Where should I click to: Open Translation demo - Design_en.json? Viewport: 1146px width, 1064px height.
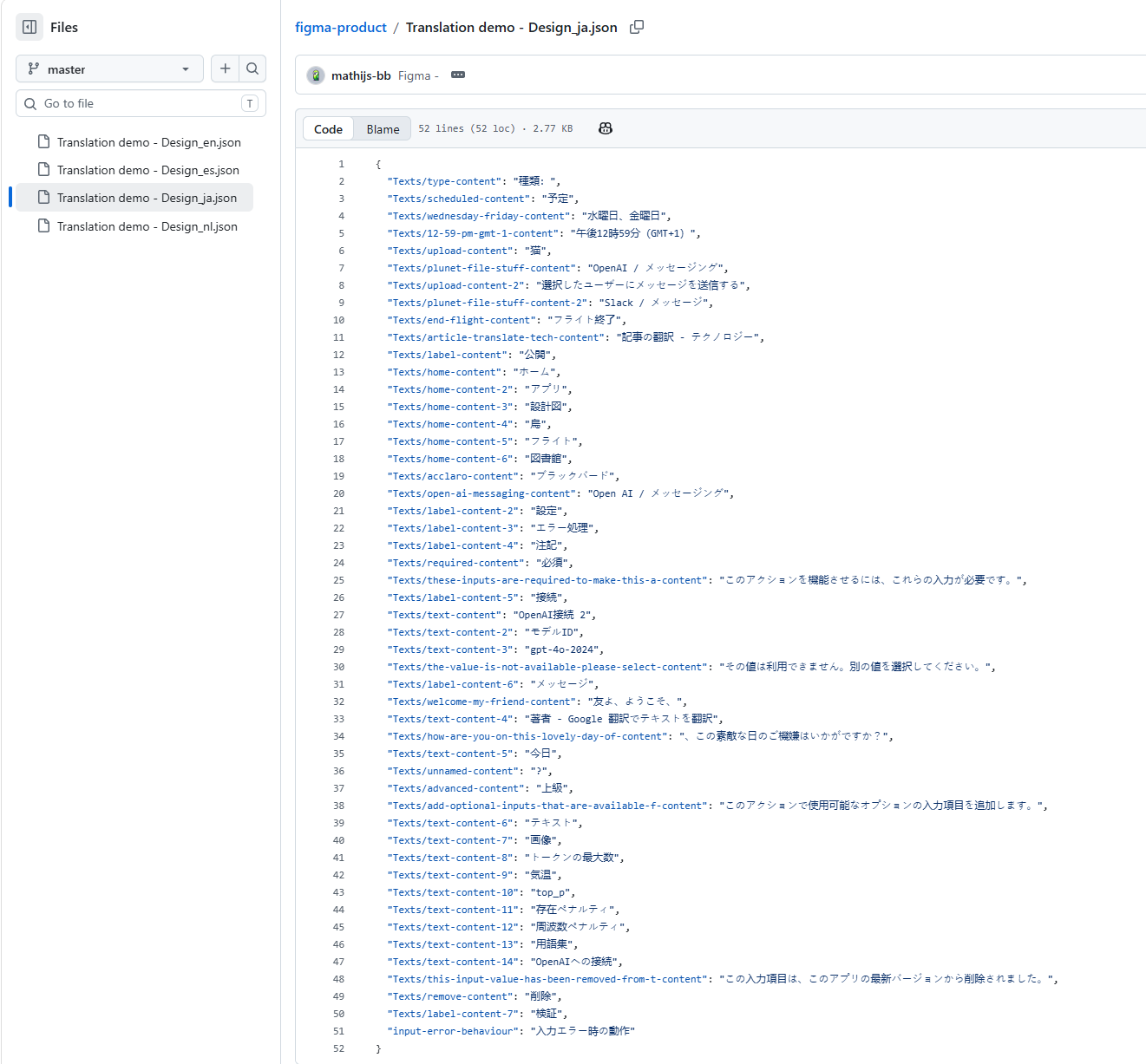148,142
